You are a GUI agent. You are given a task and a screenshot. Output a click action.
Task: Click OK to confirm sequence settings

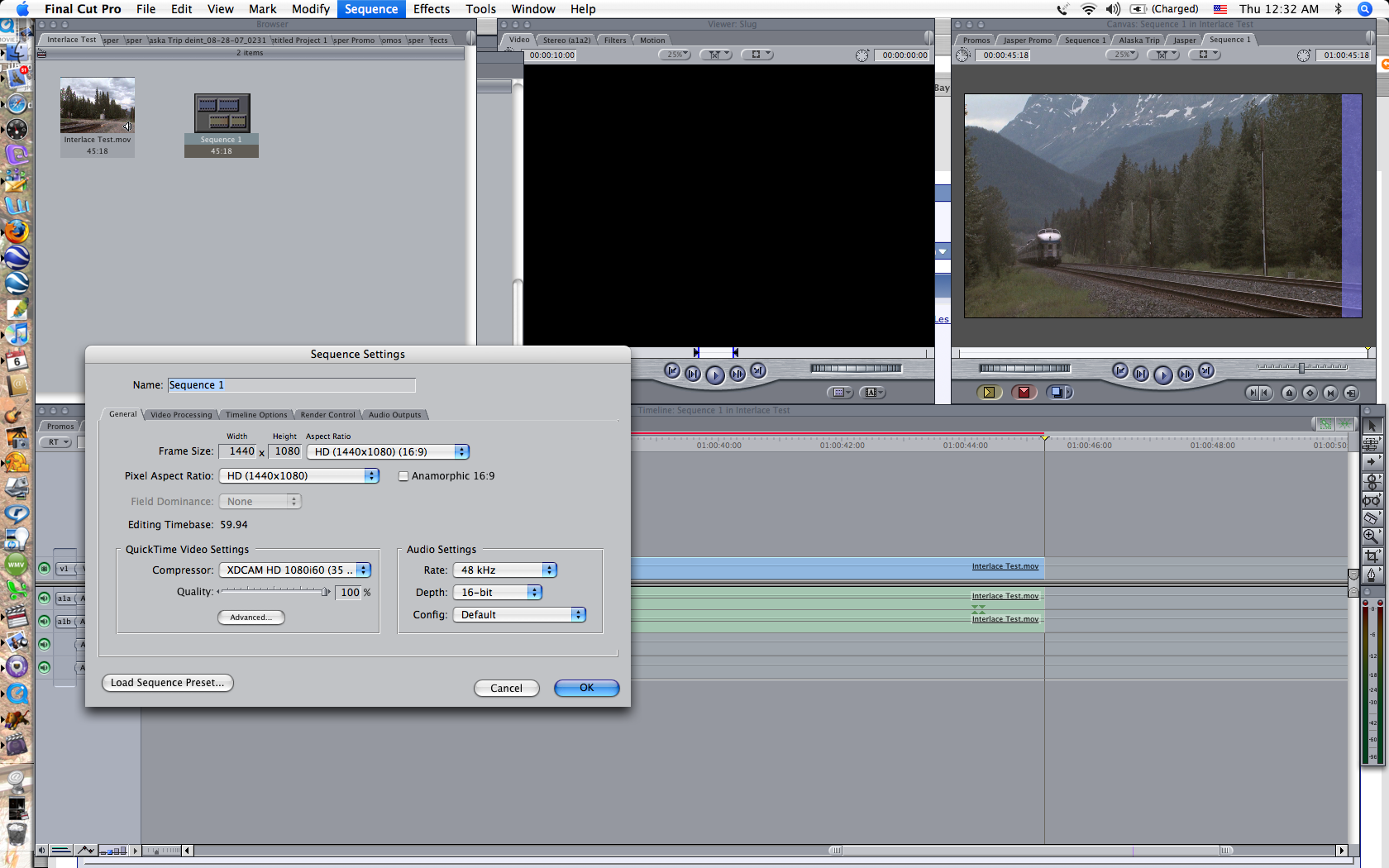(x=587, y=688)
